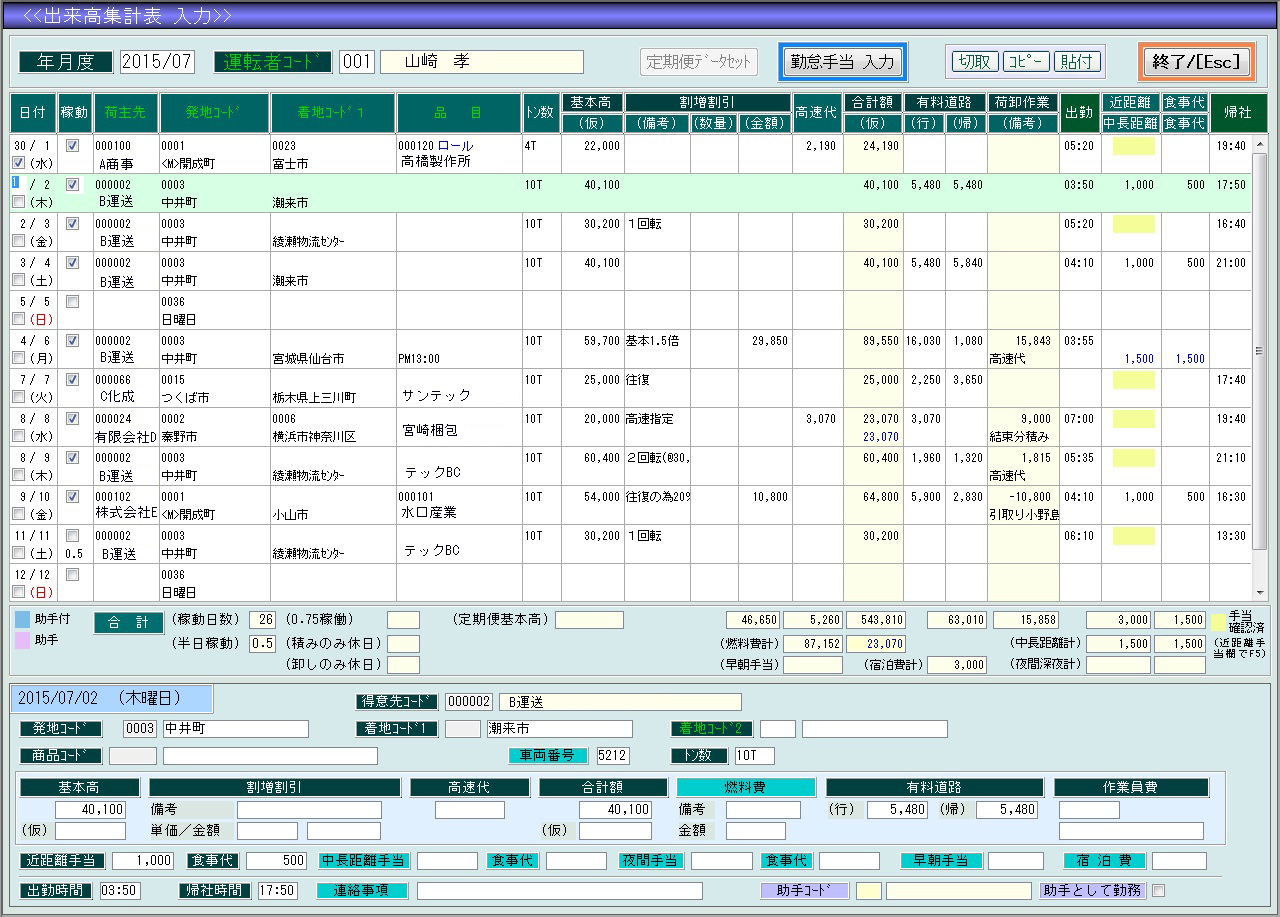
Task: Click the トン数 field showing 10T
Action: point(754,755)
